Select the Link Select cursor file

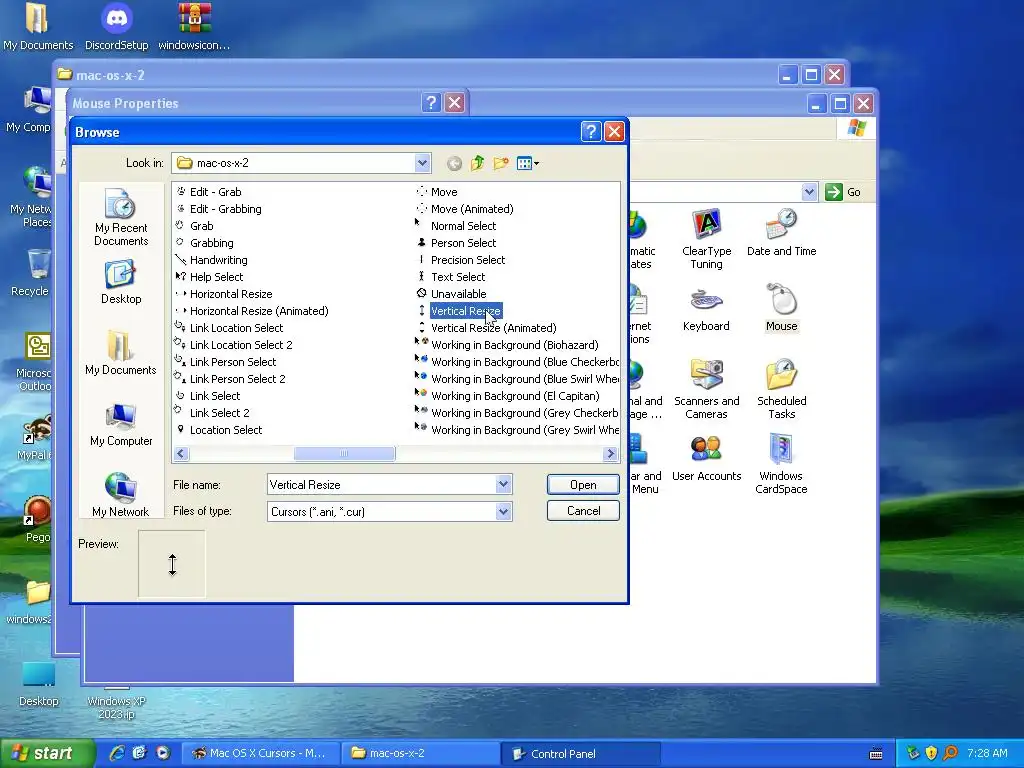click(x=208, y=396)
